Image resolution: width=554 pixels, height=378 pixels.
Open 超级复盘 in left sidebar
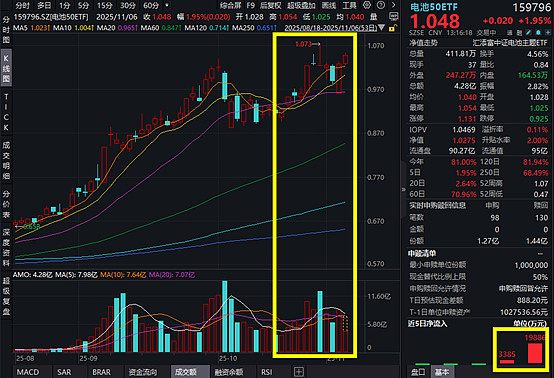[x=6, y=296]
